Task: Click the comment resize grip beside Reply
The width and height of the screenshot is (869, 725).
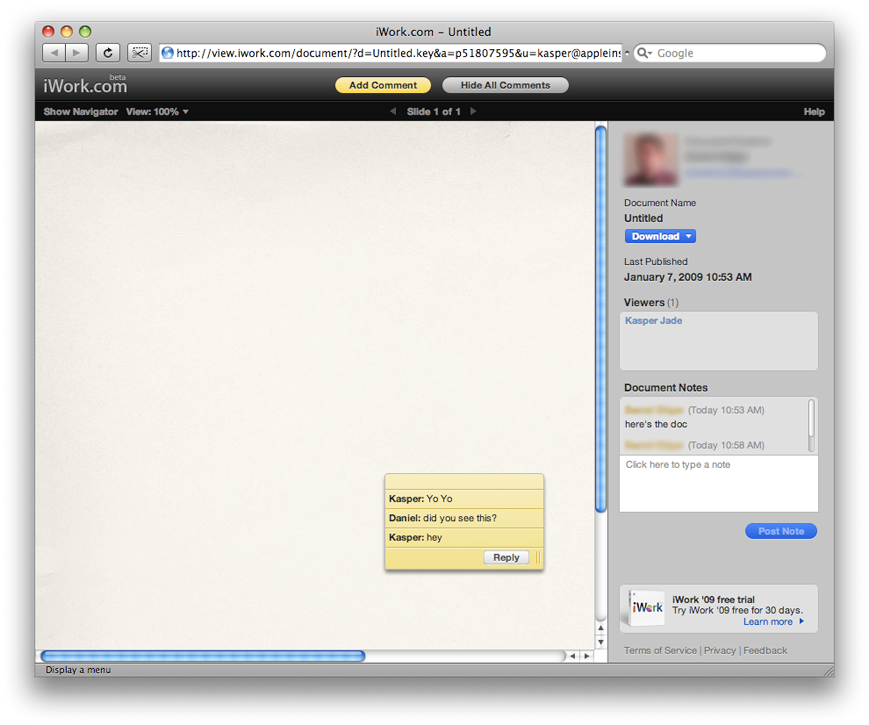Action: coord(538,557)
